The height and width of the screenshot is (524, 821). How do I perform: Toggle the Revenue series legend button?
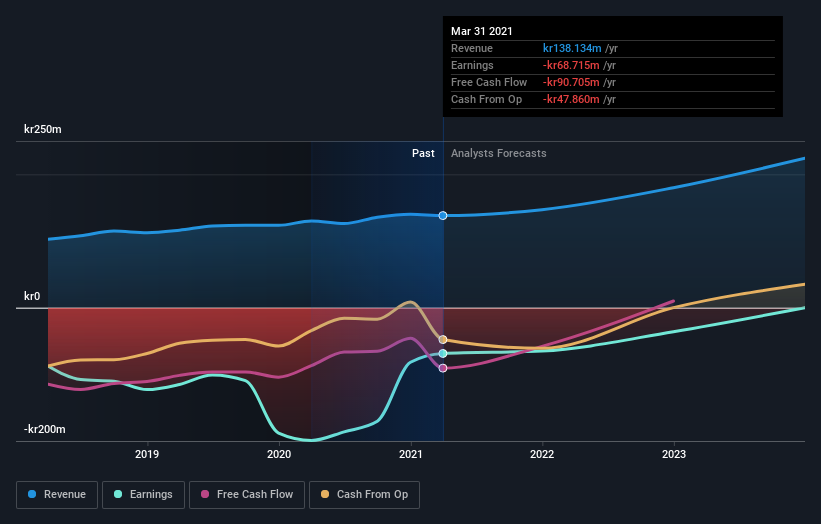pos(57,495)
